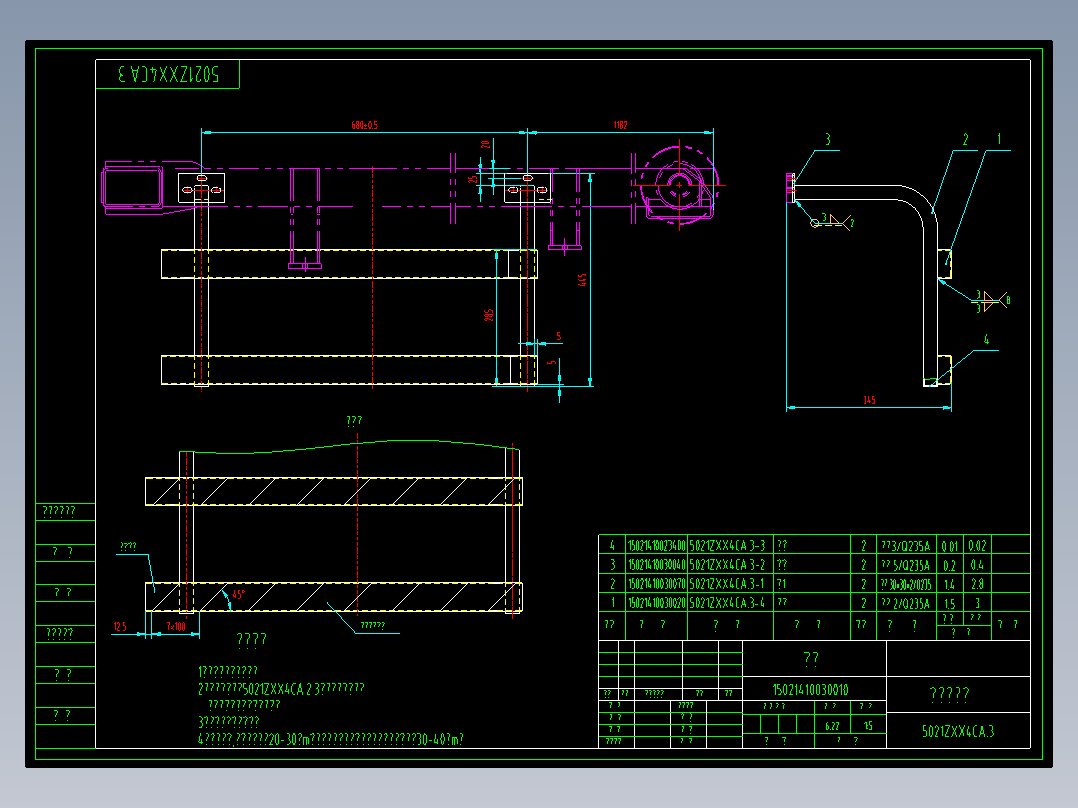Click drawing number 5021ZXX4CA.3-3 in parts list
This screenshot has height=808, width=1078.
coord(727,546)
